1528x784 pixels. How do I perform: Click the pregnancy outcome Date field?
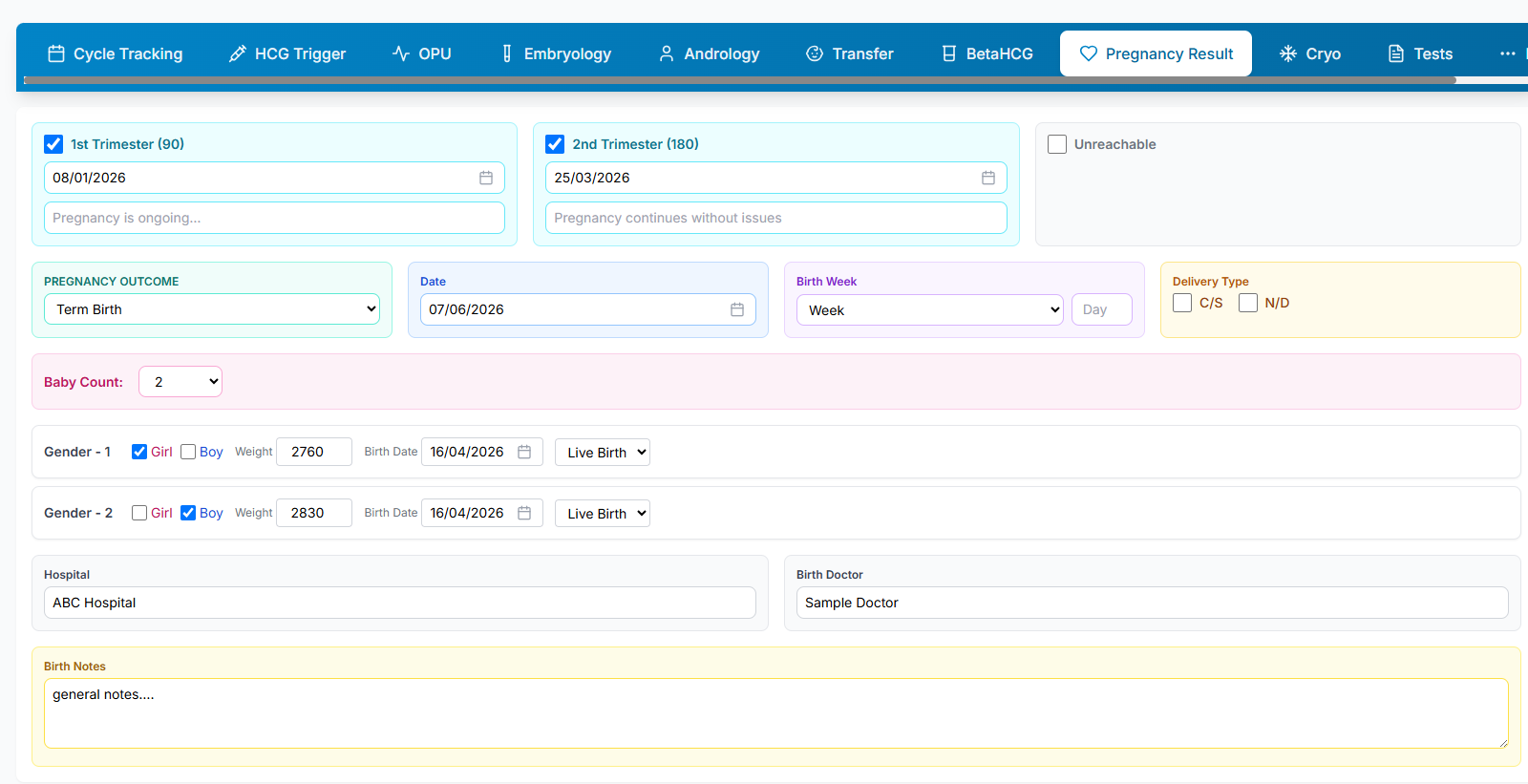coord(588,309)
